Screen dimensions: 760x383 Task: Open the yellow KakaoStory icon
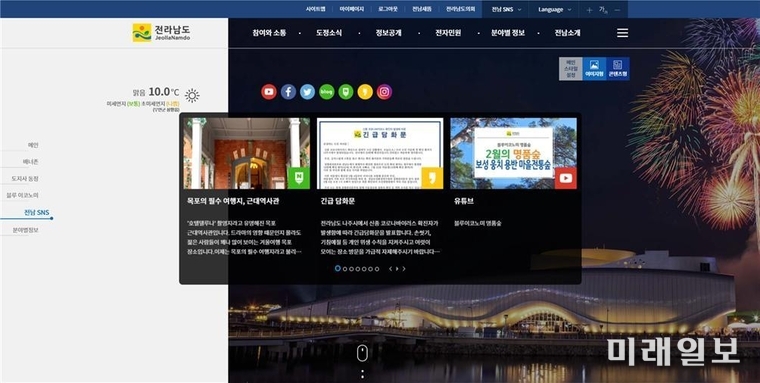365,92
